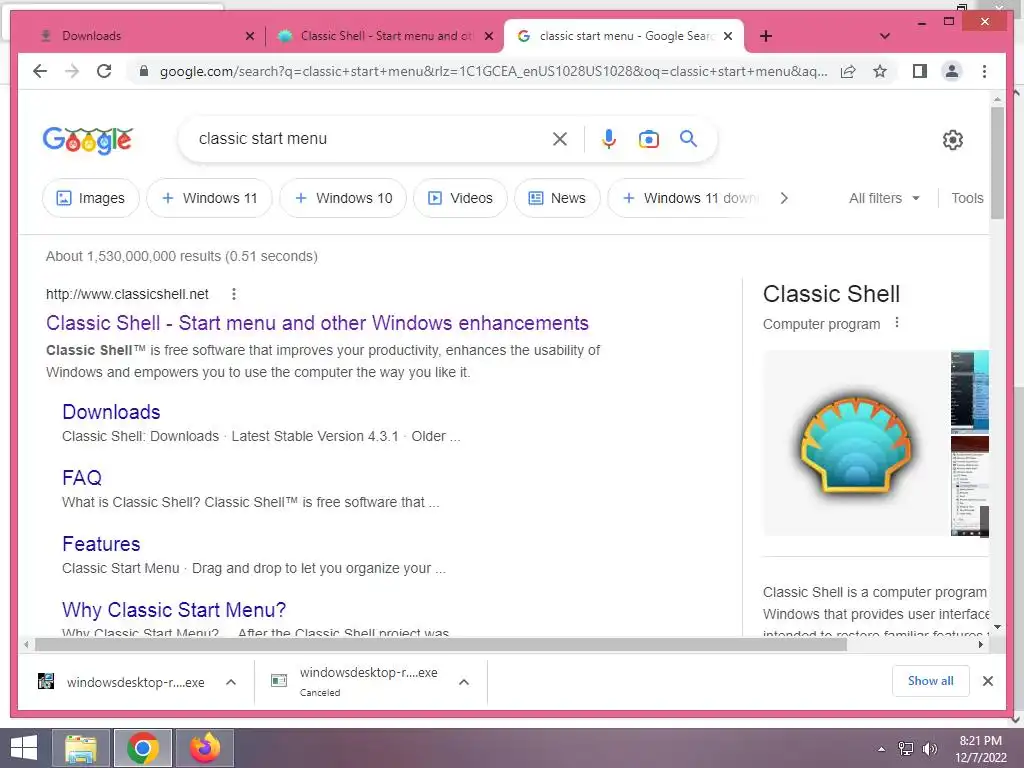1024x768 pixels.
Task: Close the Downloads tab
Action: pyautogui.click(x=249, y=36)
